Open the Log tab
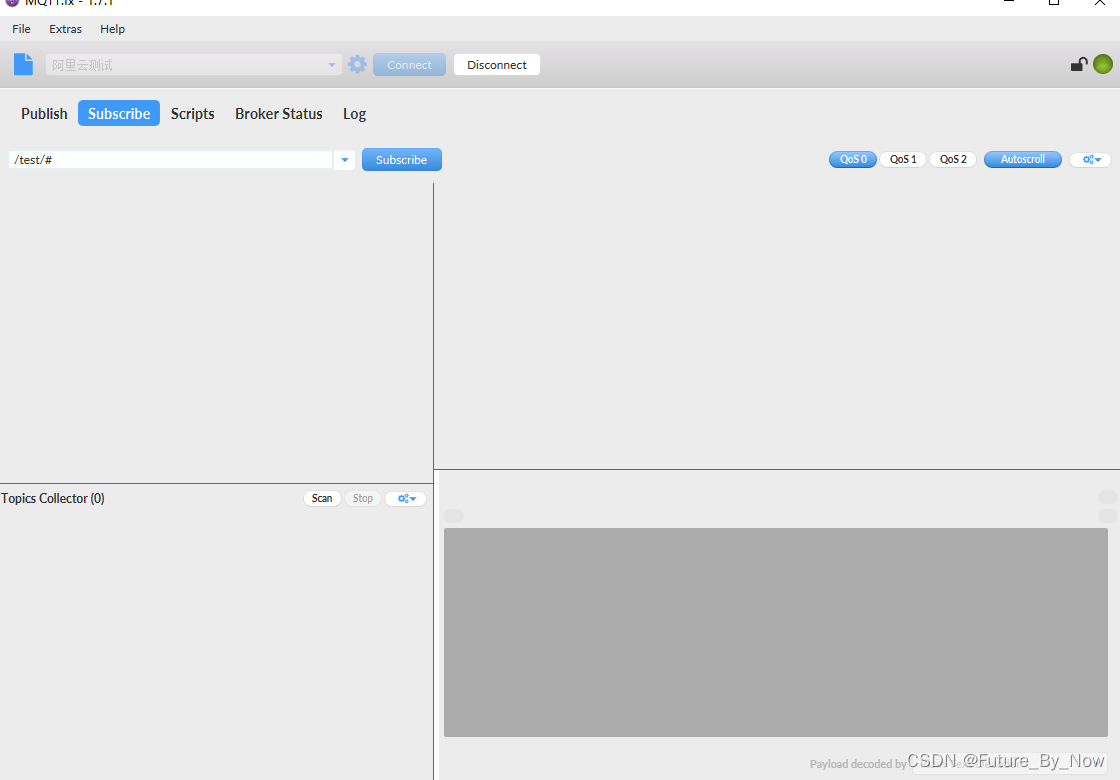 coord(354,114)
